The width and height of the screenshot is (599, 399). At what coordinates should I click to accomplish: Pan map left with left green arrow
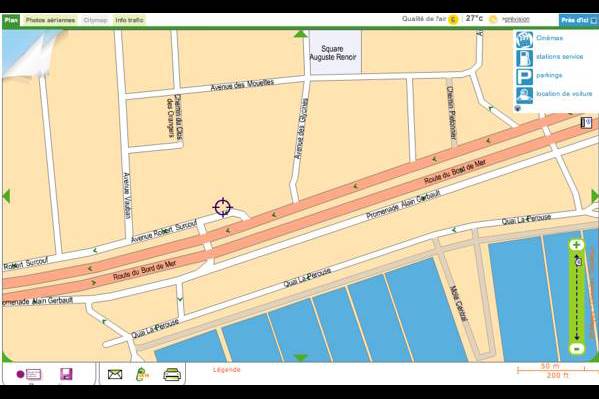pyautogui.click(x=6, y=196)
